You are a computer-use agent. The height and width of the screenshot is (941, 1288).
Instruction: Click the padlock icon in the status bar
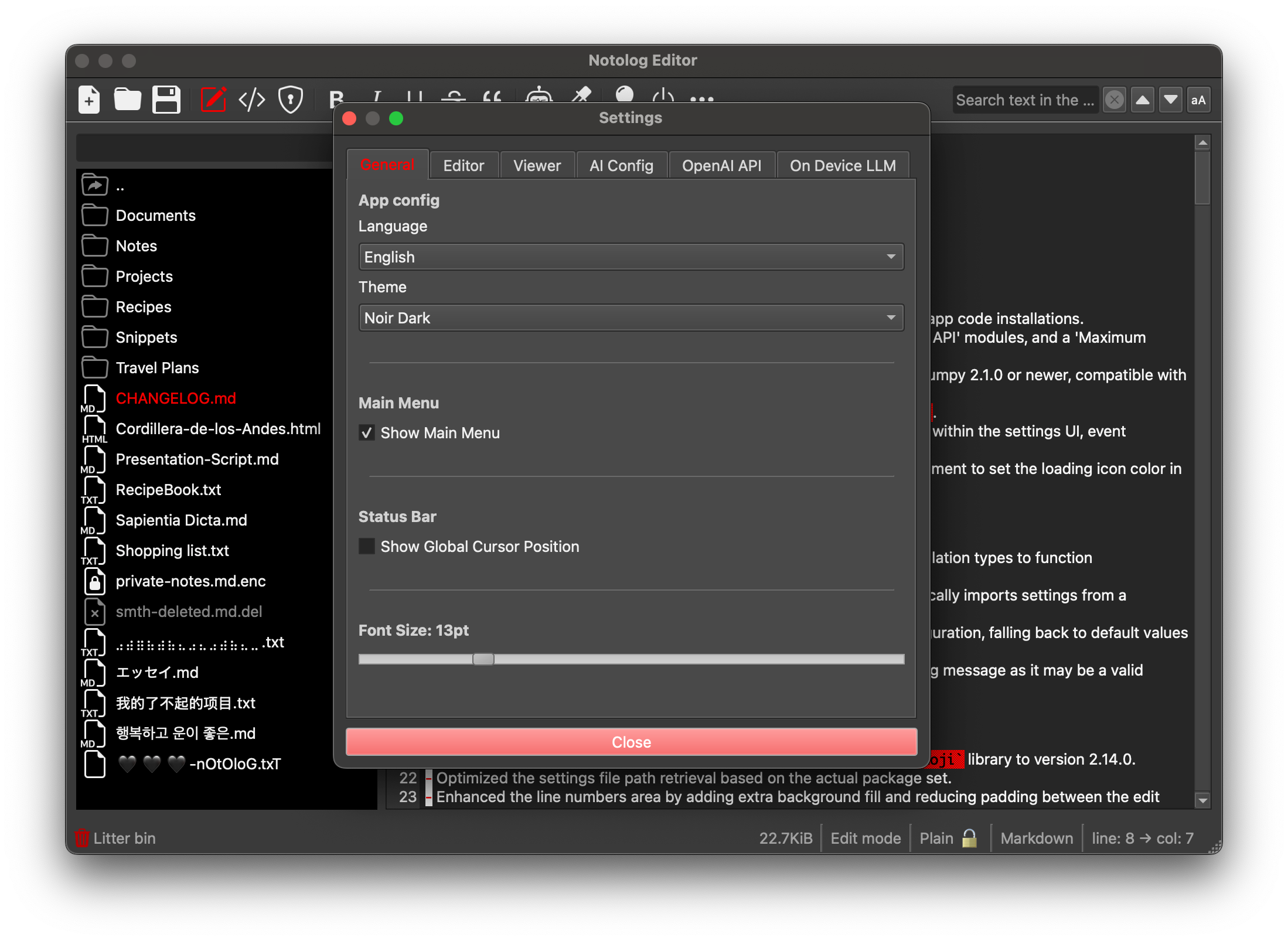[970, 838]
